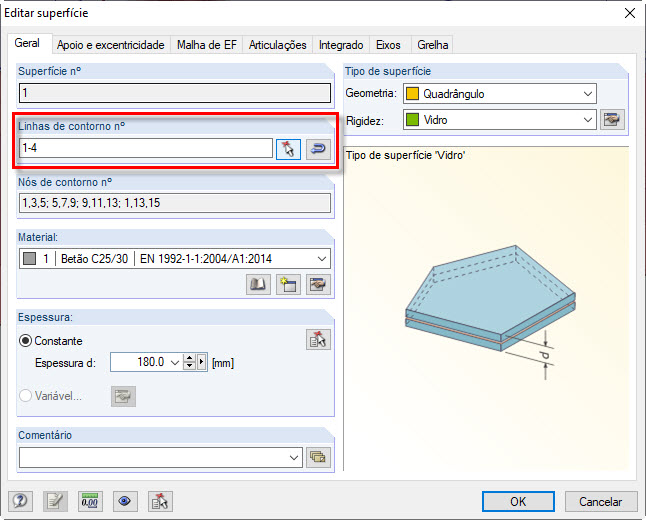Image resolution: width=646 pixels, height=520 pixels.
Task: Increase thickness with spinner up arrow
Action: click(x=189, y=358)
